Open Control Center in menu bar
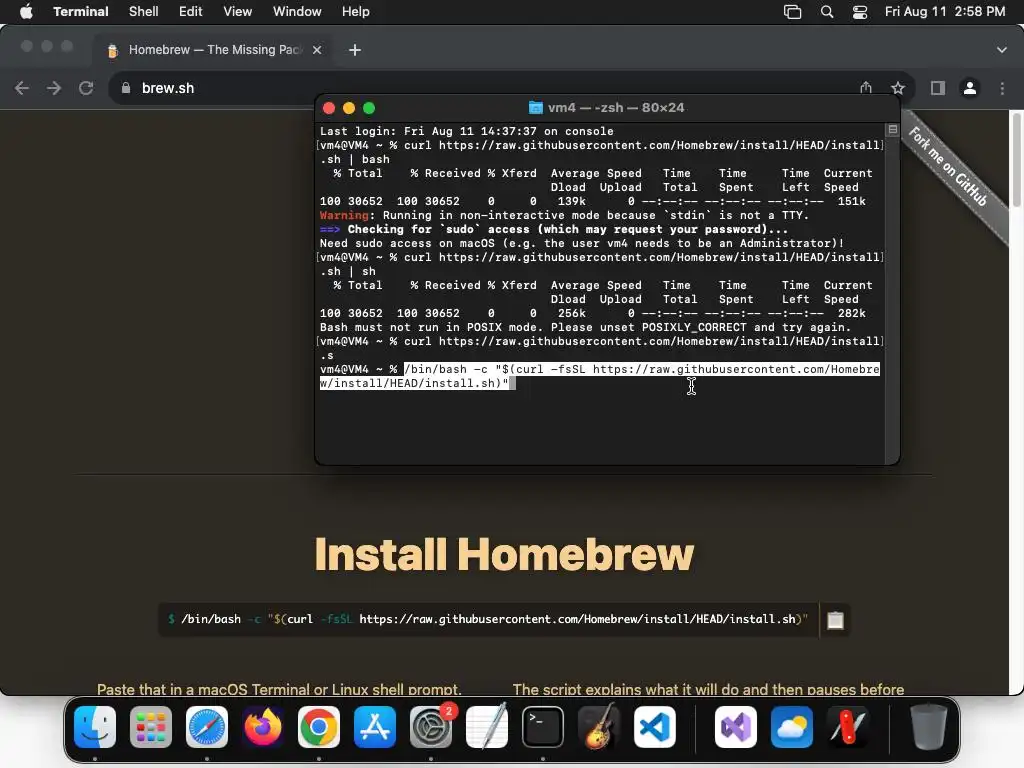This screenshot has height=768, width=1024. (x=860, y=12)
